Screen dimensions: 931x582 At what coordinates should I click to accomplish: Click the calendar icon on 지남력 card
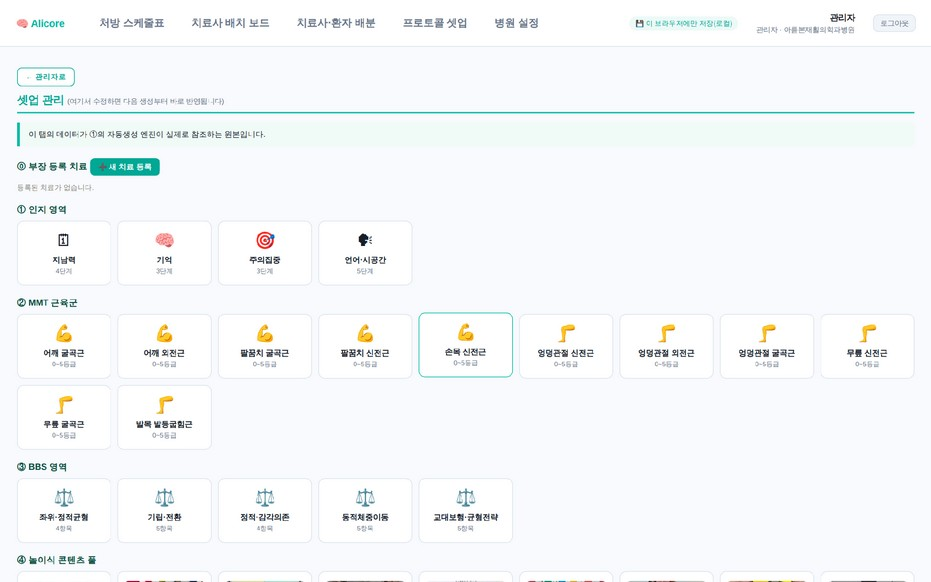coord(64,240)
